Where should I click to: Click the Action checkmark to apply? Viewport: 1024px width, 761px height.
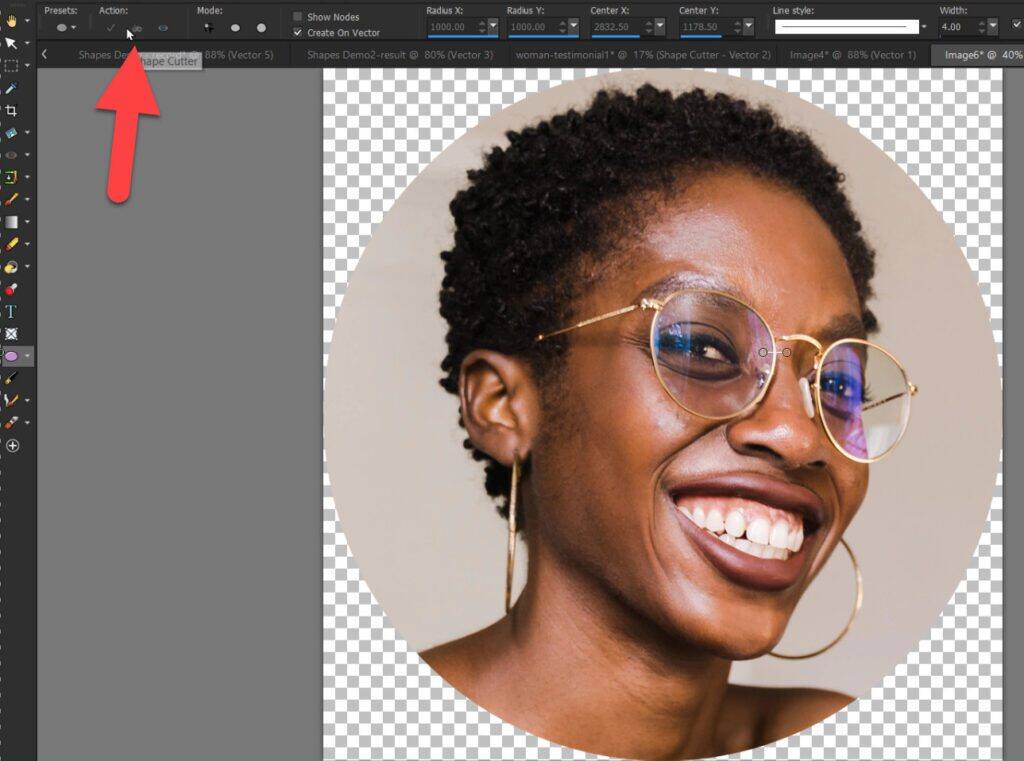click(111, 27)
